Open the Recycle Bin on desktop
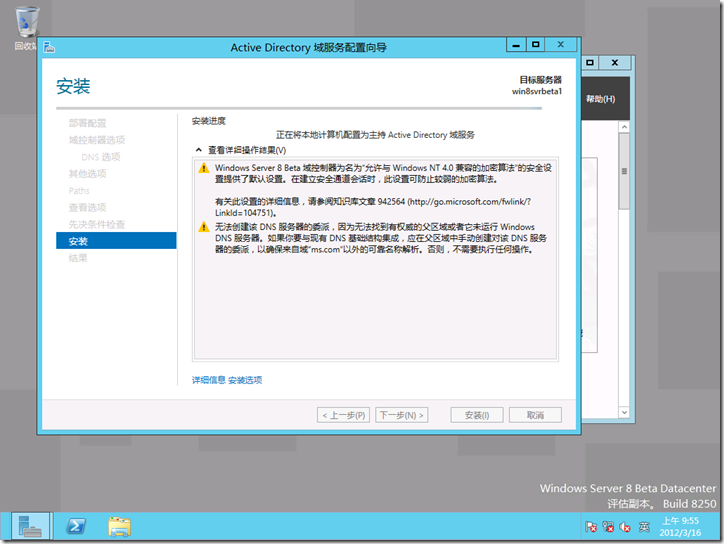This screenshot has width=724, height=544. pos(26,28)
